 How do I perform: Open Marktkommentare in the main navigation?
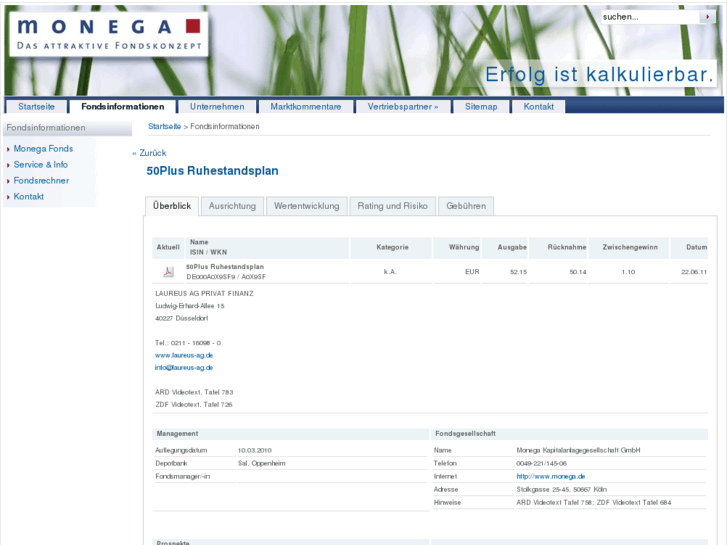pos(306,107)
